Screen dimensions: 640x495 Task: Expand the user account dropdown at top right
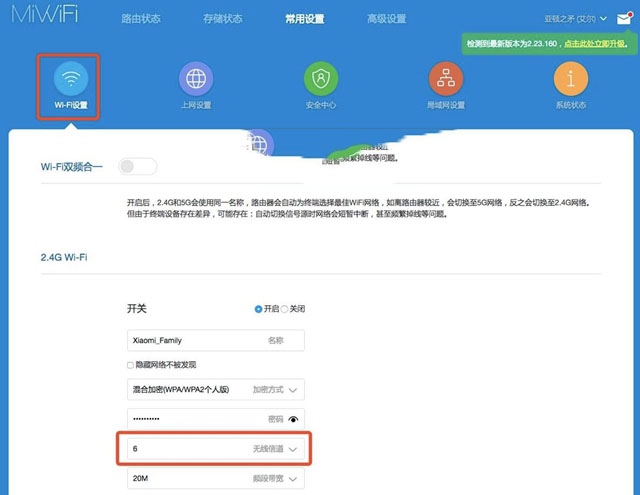coord(576,19)
